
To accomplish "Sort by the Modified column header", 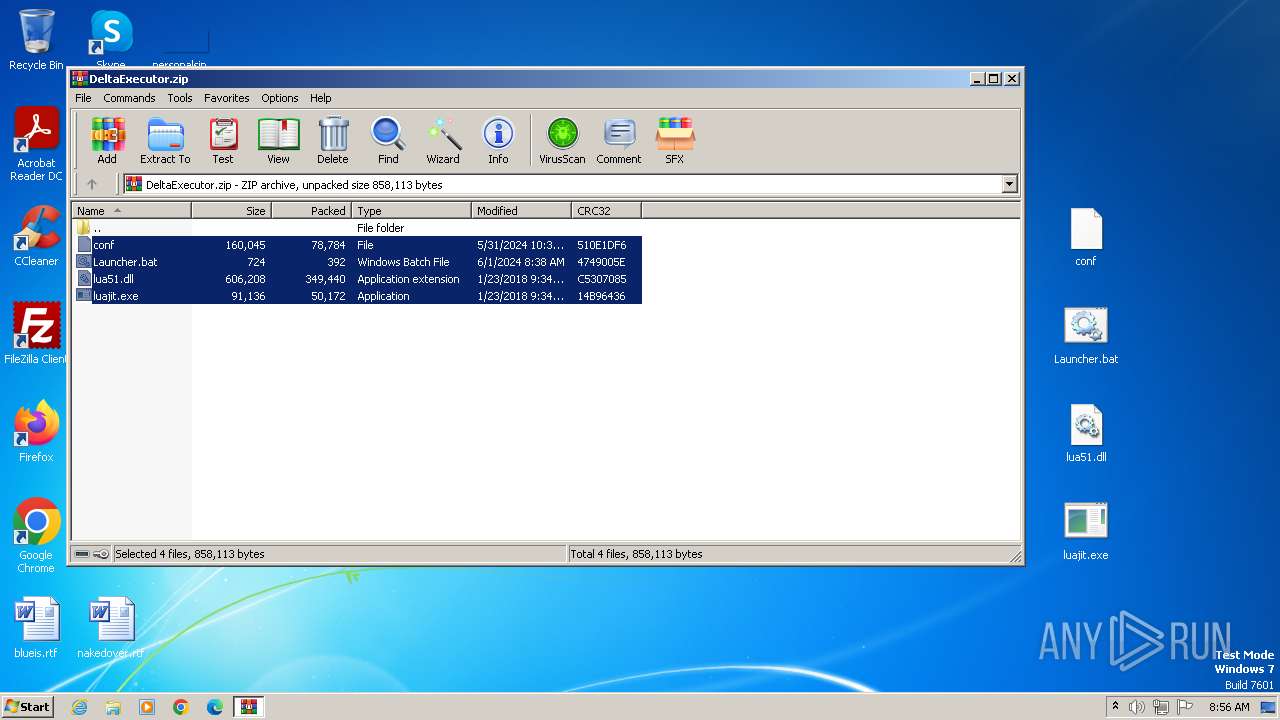I will click(521, 211).
